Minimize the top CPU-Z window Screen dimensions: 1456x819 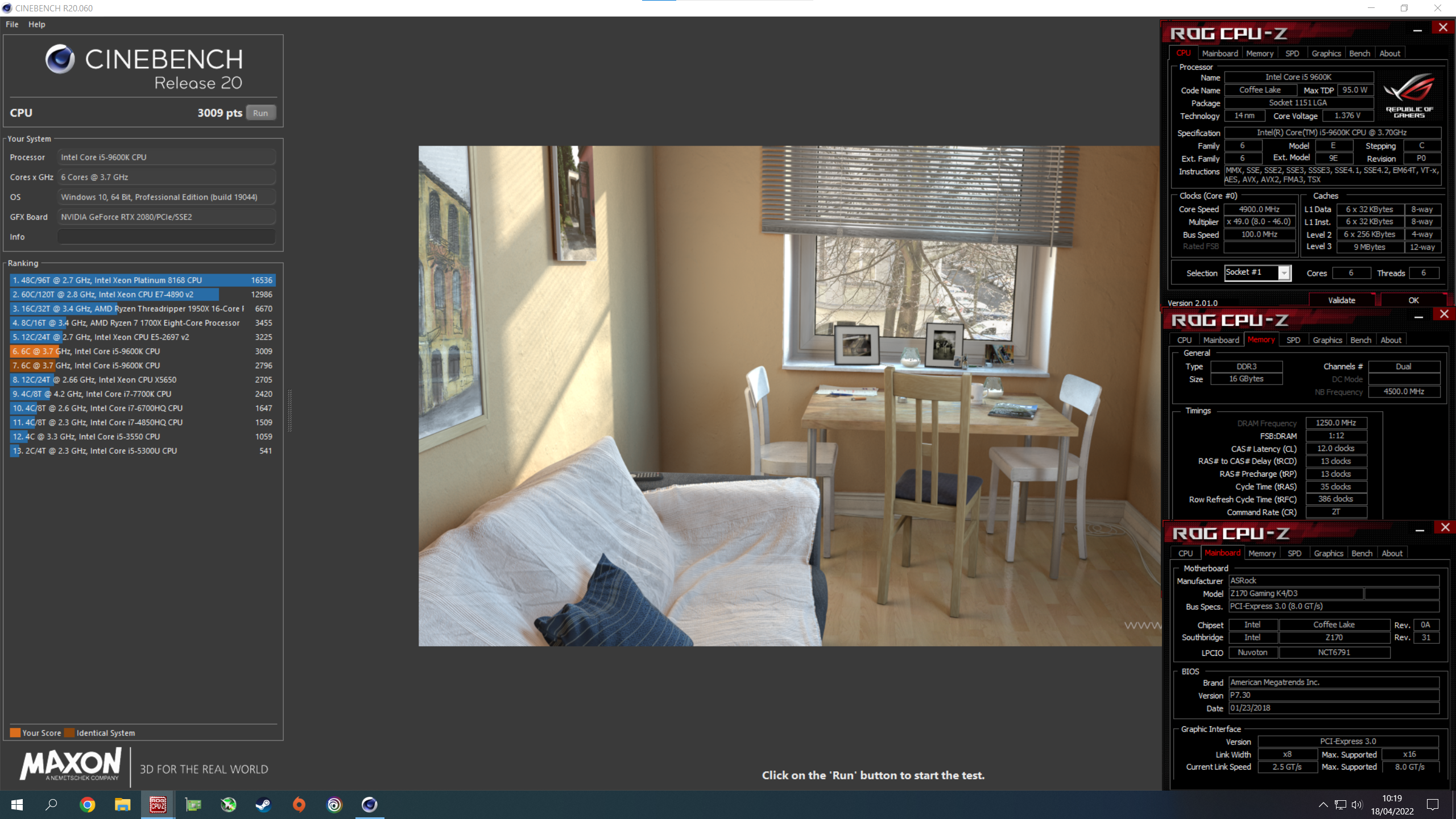1417,30
